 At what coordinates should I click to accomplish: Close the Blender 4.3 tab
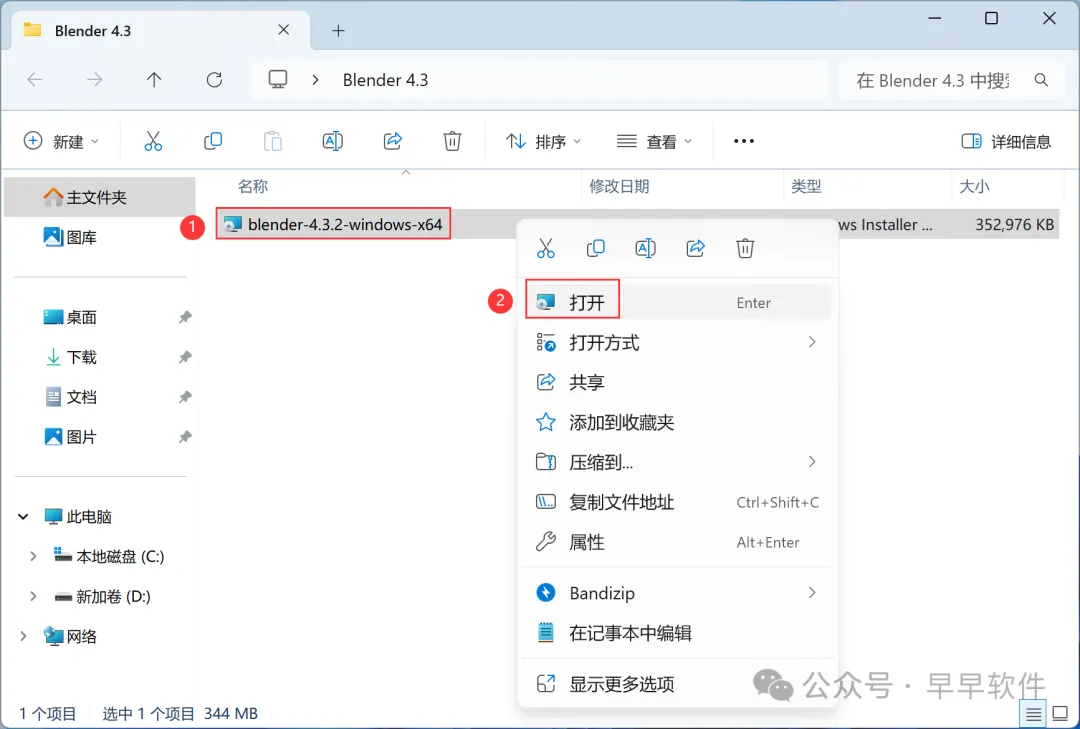(x=284, y=30)
